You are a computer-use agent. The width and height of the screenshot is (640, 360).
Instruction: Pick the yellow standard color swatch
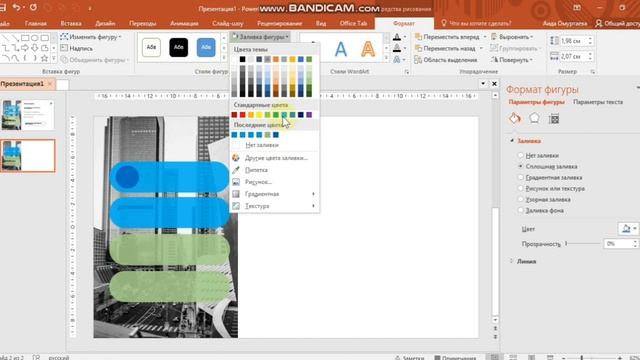pyautogui.click(x=259, y=115)
